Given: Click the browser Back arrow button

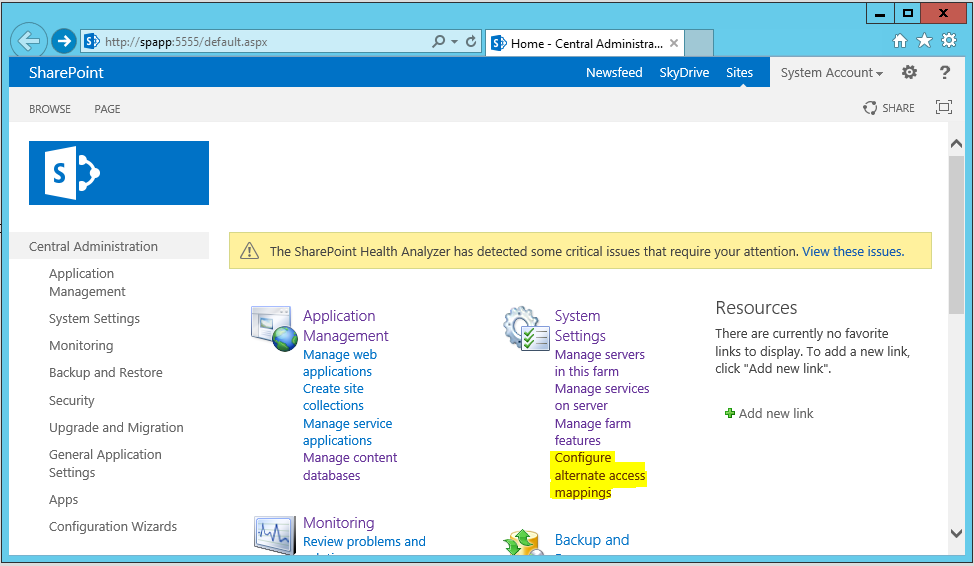Looking at the screenshot, I should click(x=29, y=42).
